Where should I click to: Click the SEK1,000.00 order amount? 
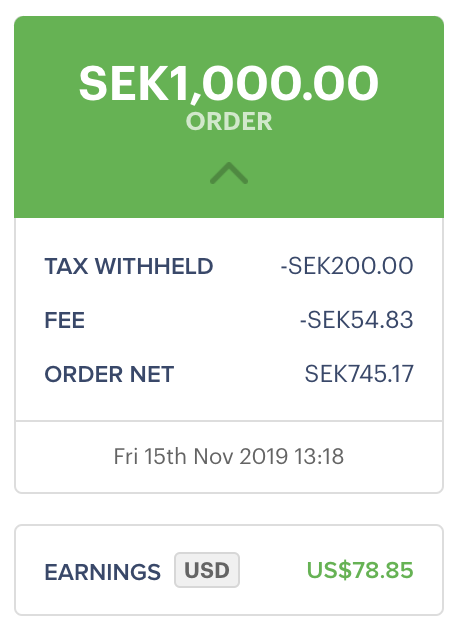point(229,83)
